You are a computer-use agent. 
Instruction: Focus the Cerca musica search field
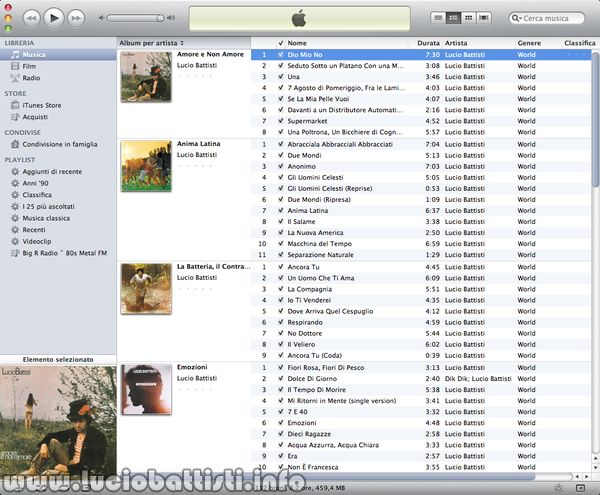pos(547,18)
